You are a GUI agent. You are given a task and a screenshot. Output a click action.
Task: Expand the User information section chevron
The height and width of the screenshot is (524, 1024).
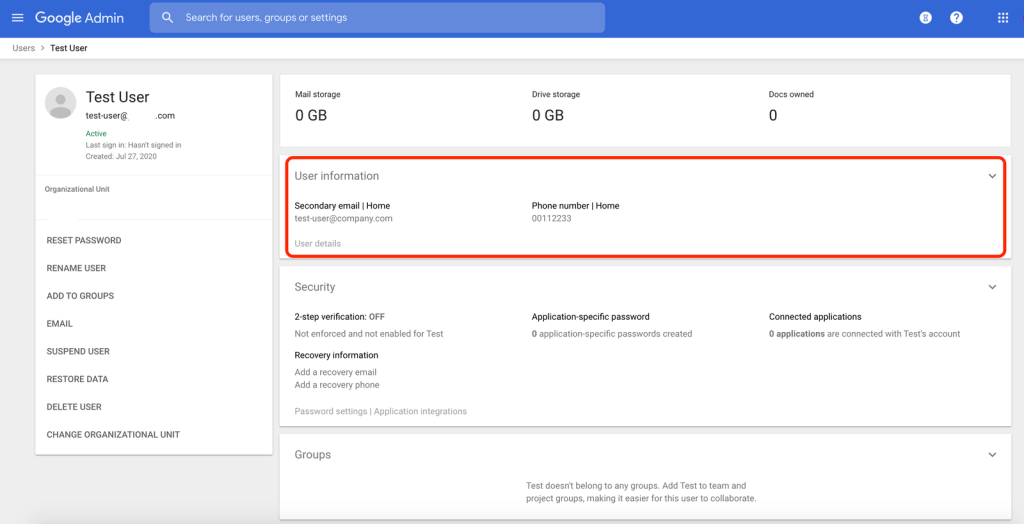(x=992, y=176)
